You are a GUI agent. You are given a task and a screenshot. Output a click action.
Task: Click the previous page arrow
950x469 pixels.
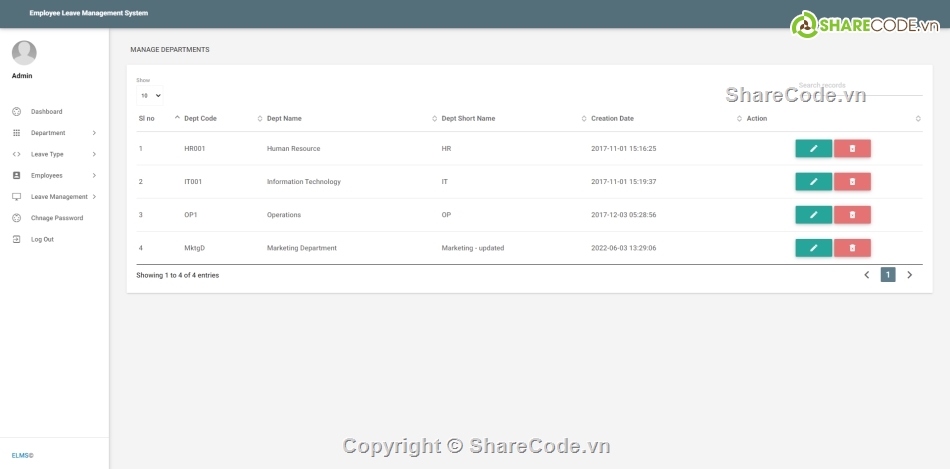pyautogui.click(x=866, y=275)
